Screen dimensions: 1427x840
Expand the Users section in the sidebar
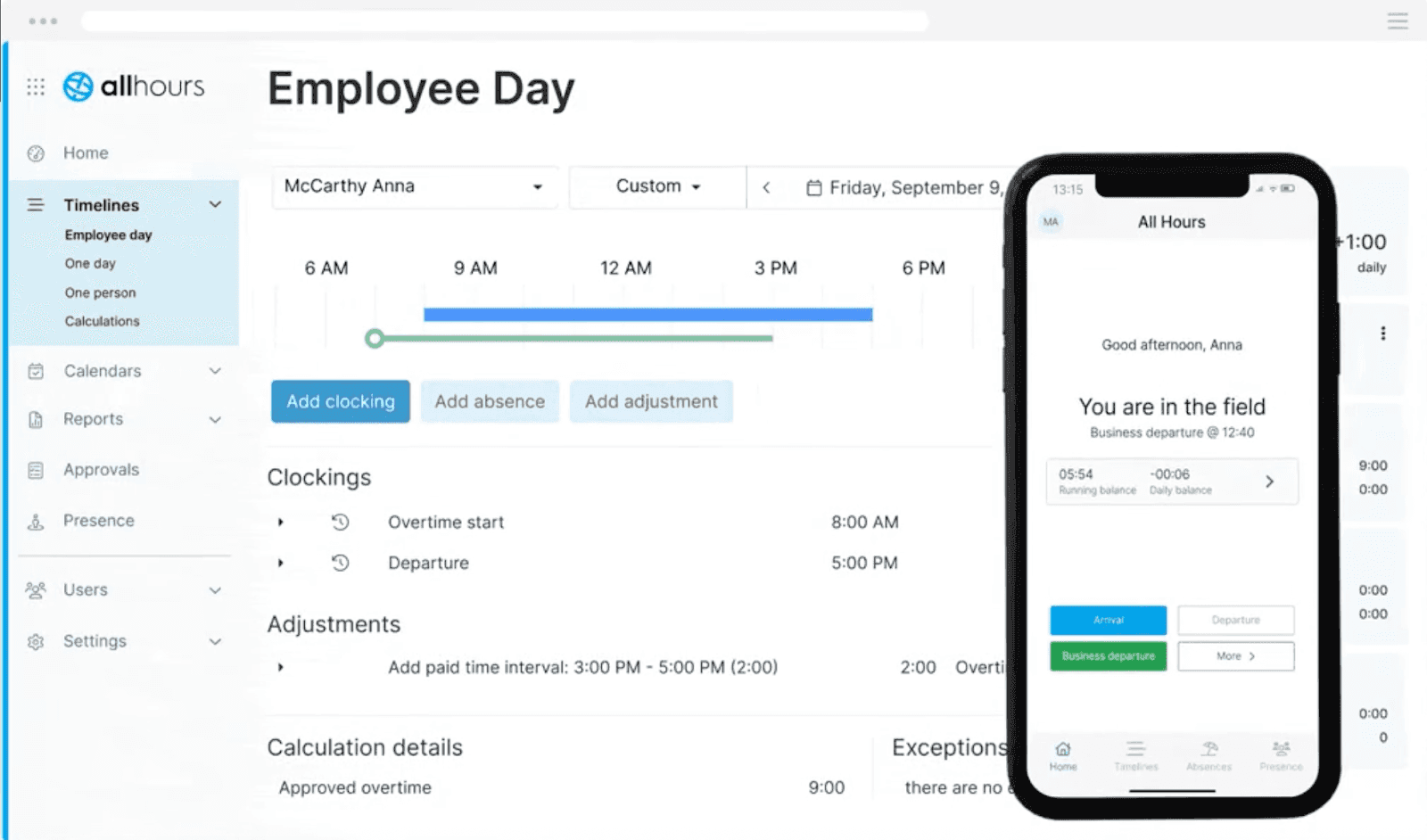pos(215,589)
